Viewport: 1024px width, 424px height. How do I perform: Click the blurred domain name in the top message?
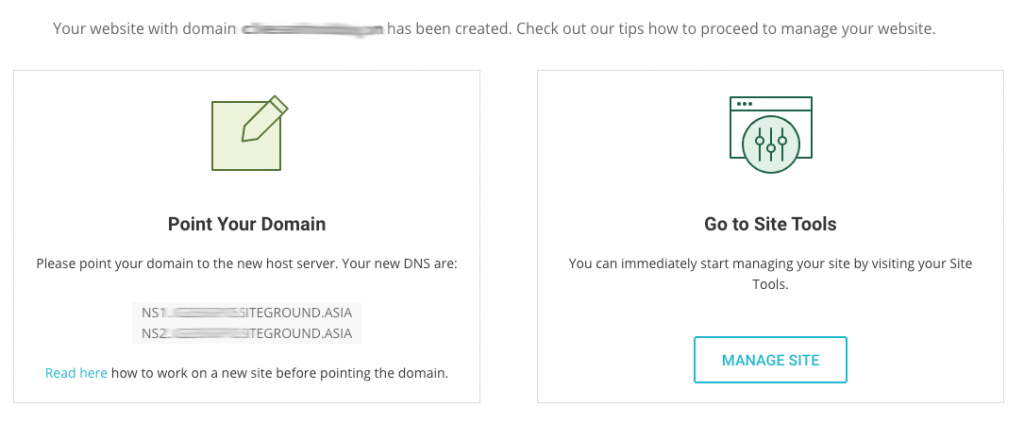pyautogui.click(x=312, y=29)
